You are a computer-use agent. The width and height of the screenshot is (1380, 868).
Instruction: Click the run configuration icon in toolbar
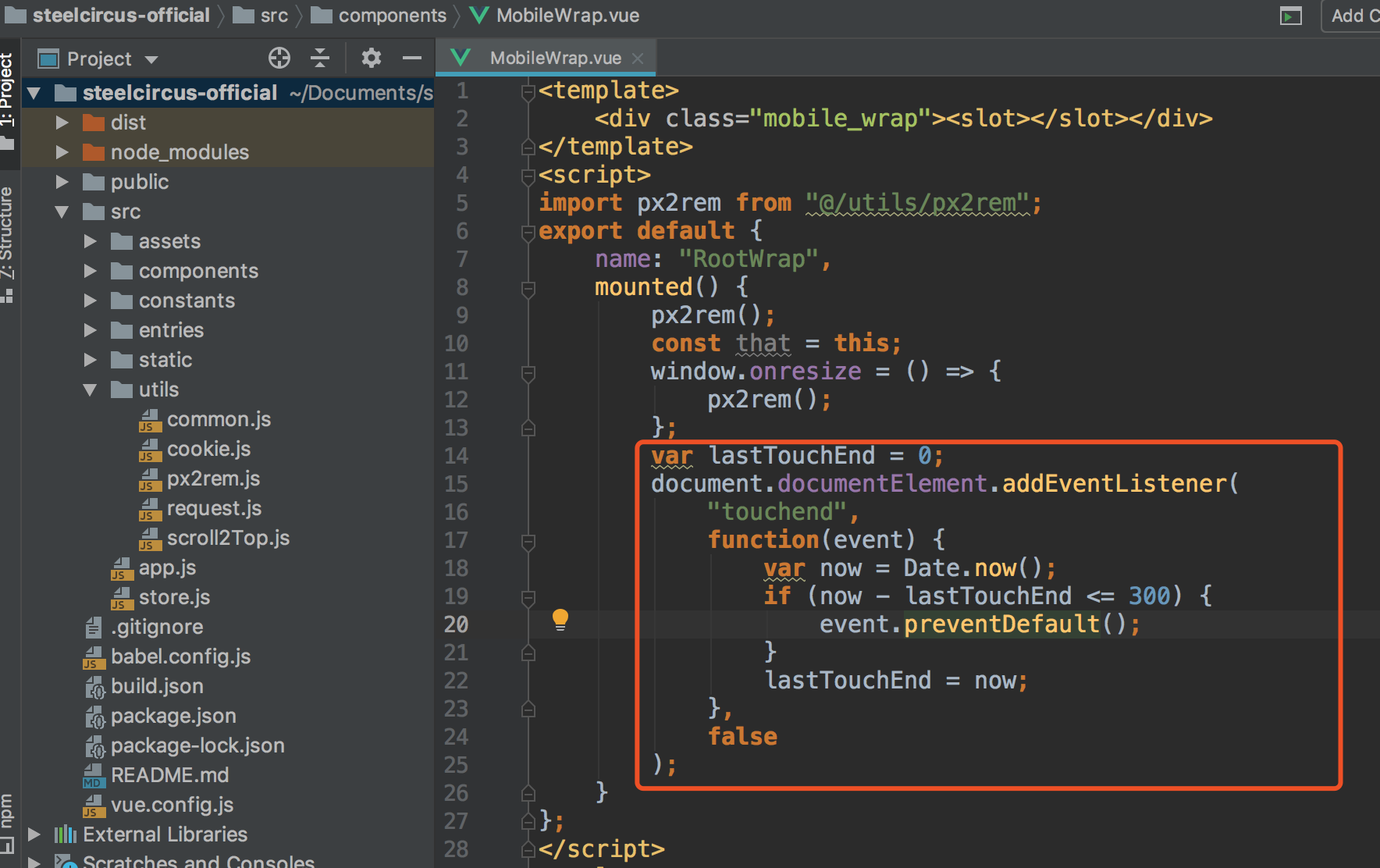pos(1291,16)
